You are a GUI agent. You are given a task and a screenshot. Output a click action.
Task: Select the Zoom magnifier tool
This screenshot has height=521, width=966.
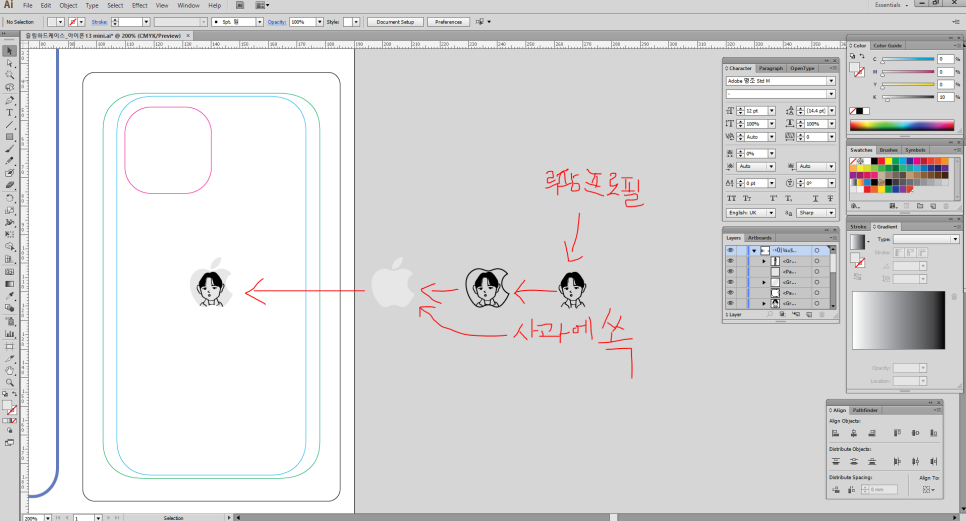coord(9,382)
